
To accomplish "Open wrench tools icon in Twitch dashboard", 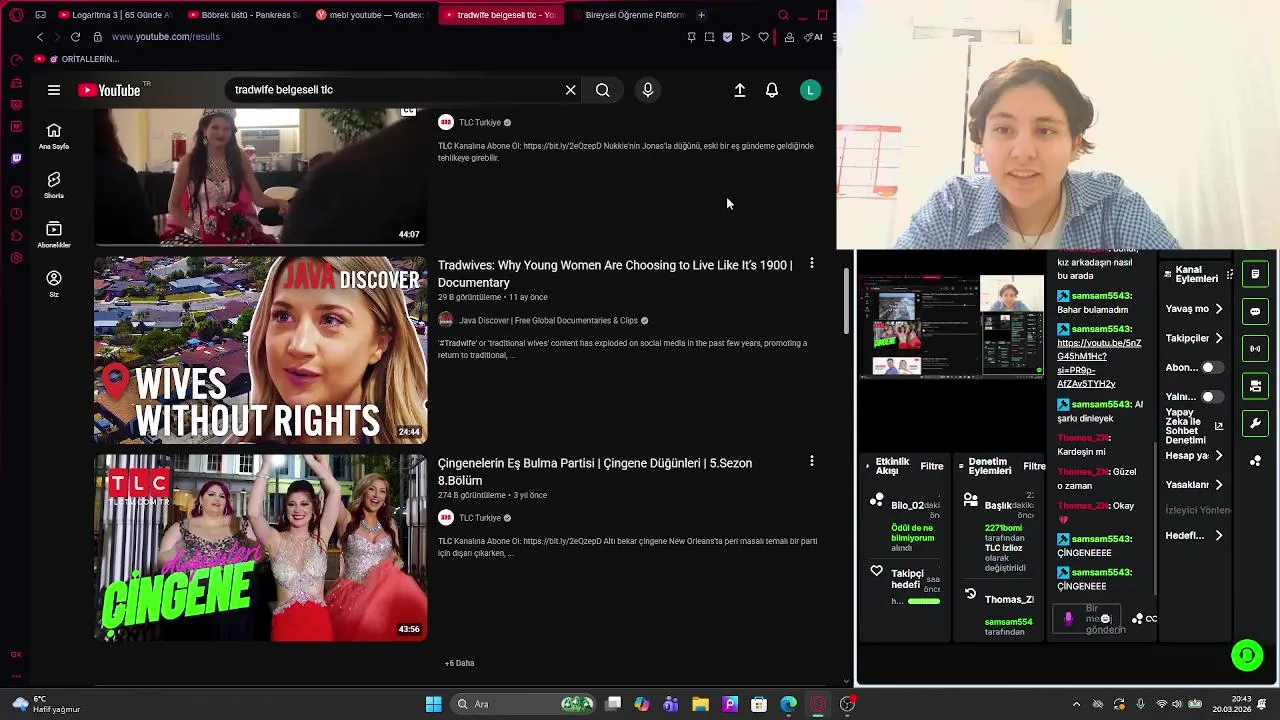I will click(1255, 424).
